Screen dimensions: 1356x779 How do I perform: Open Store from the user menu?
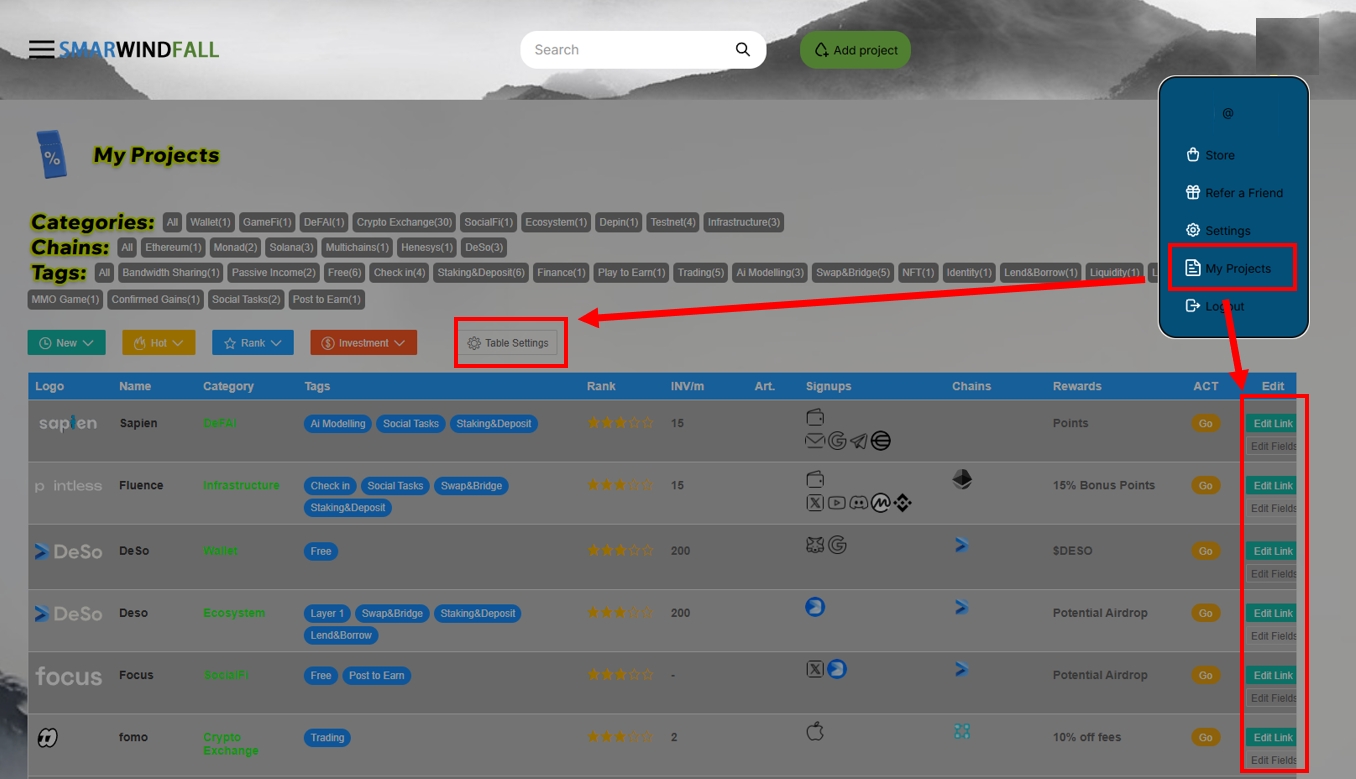click(1210, 155)
